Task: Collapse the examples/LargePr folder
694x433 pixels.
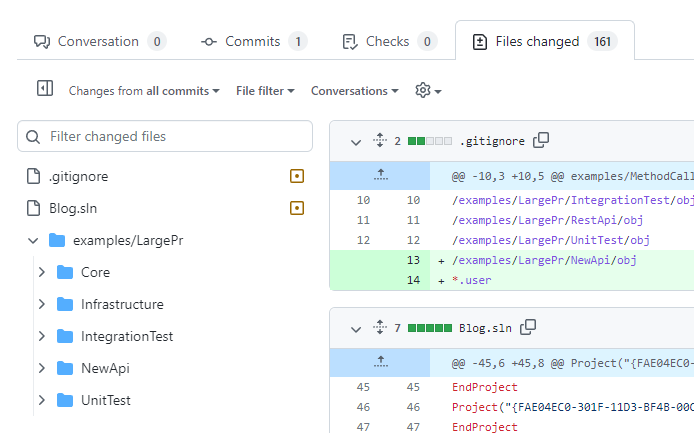Action: [x=33, y=240]
